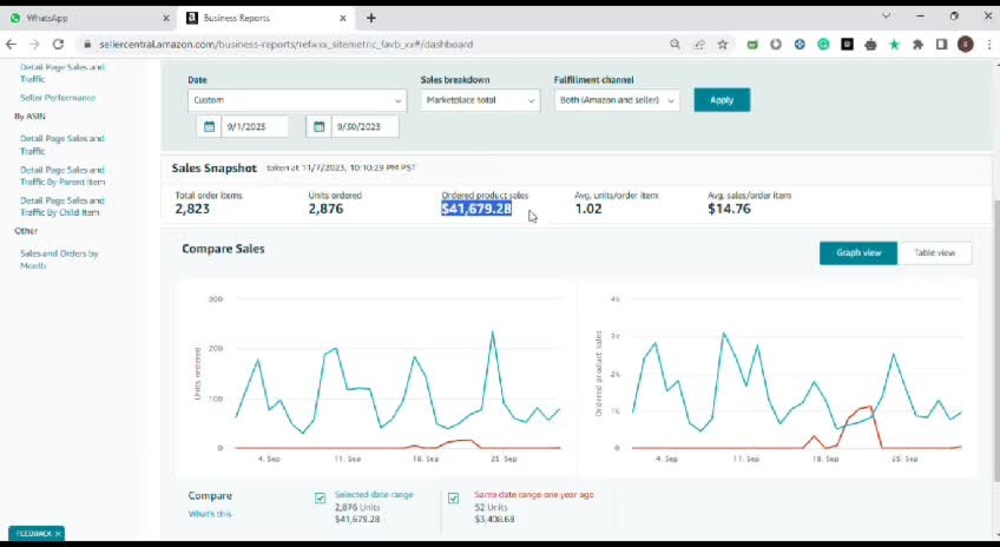1000x547 pixels.
Task: Toggle the Same date range one year ago checkbox
Action: coord(453,498)
